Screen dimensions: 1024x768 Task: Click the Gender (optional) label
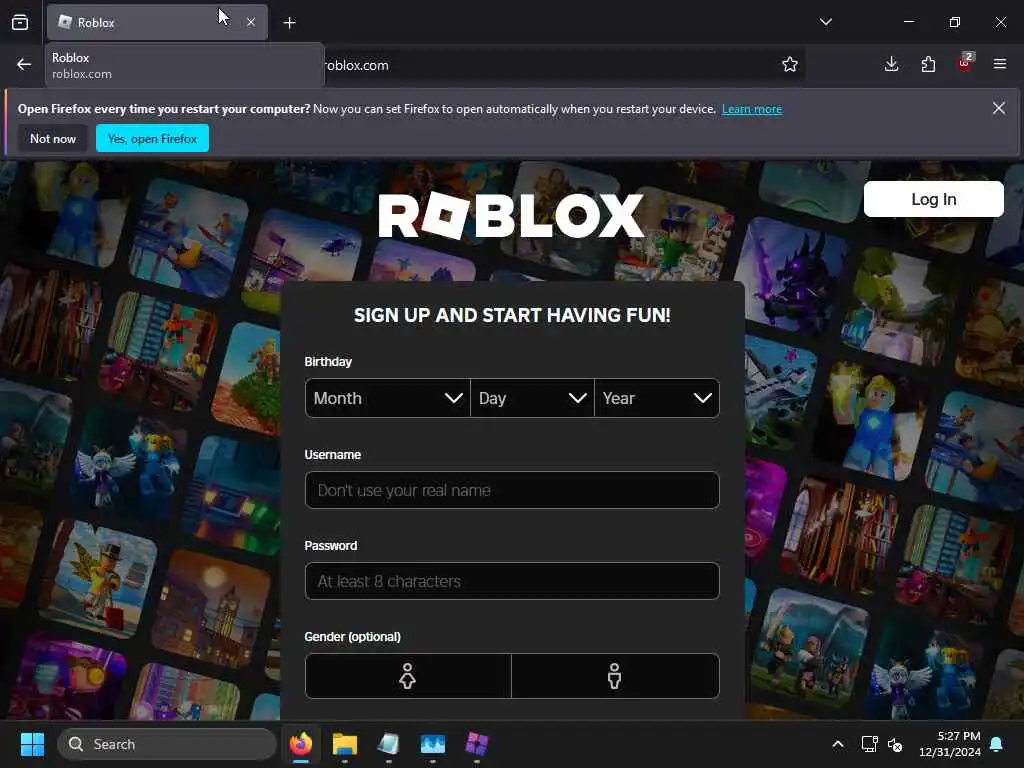point(353,637)
